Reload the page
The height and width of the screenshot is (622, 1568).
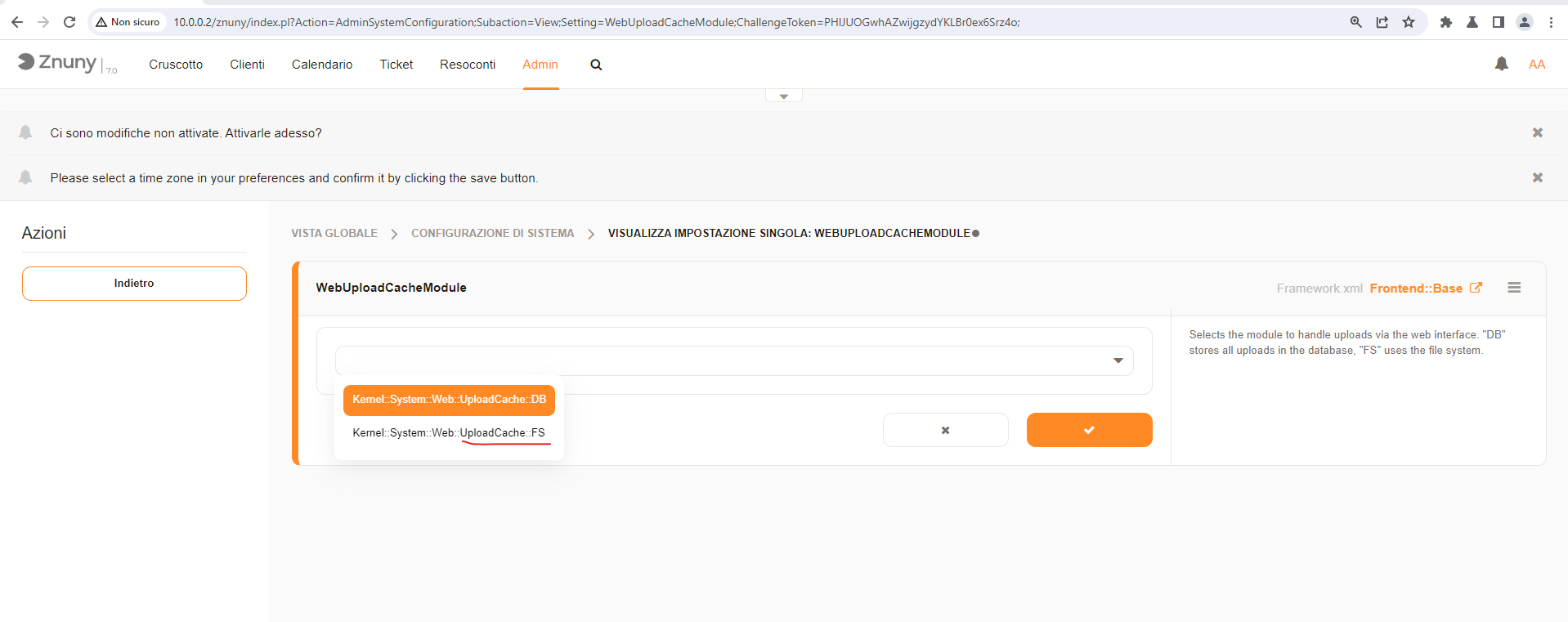tap(69, 22)
